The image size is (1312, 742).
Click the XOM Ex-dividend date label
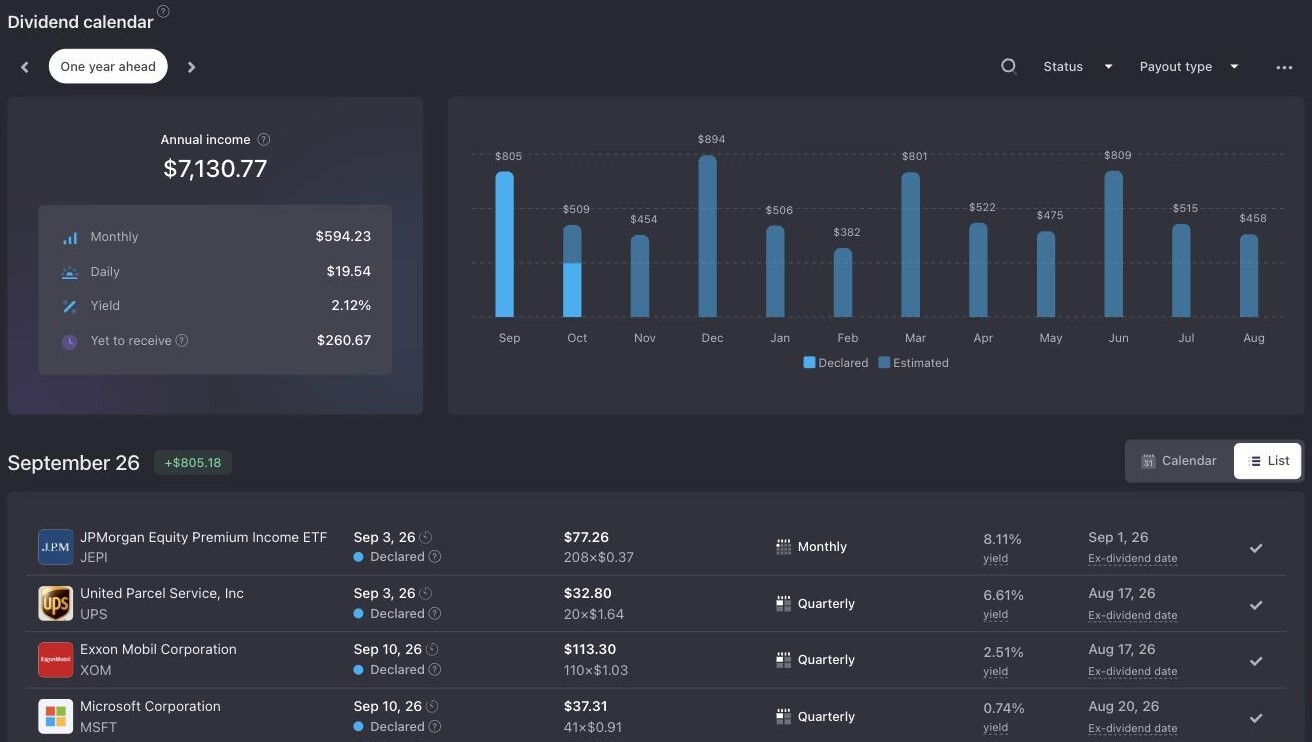(1133, 672)
